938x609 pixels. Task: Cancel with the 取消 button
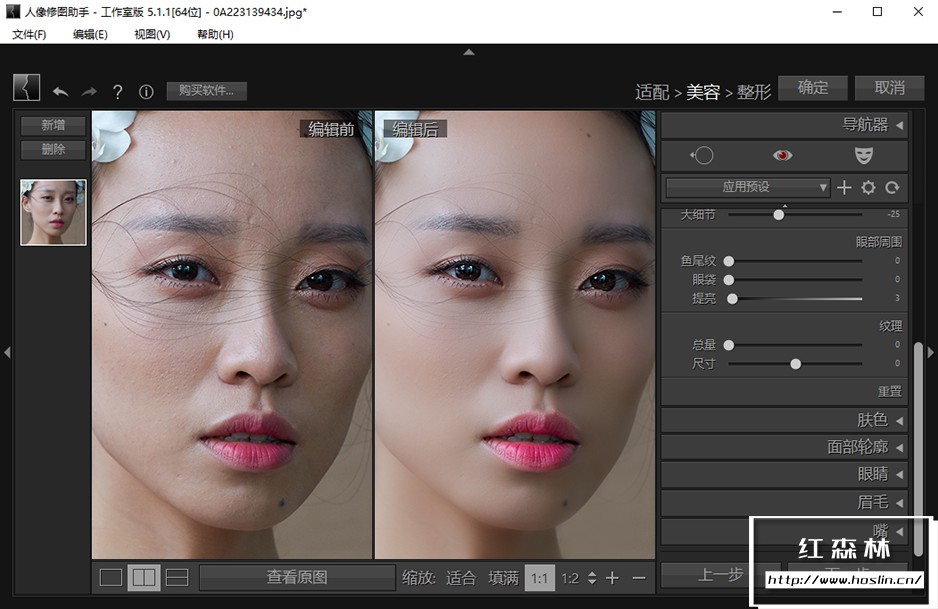pyautogui.click(x=890, y=88)
